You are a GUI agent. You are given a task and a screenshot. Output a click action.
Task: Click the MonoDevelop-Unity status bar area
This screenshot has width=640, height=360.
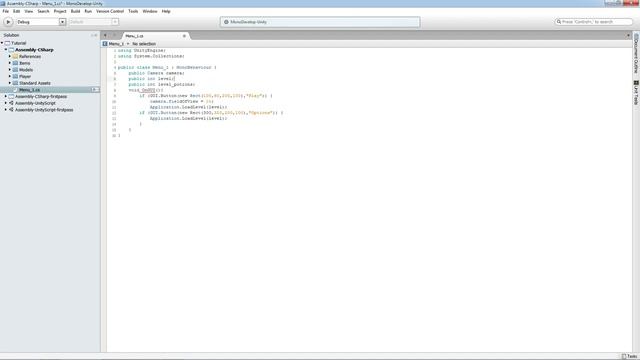(320, 22)
